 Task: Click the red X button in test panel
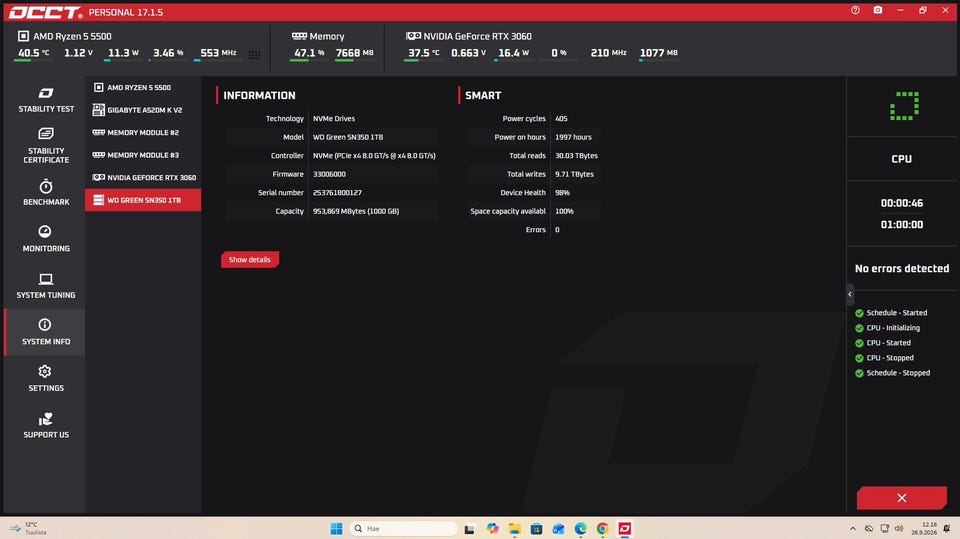click(x=901, y=498)
